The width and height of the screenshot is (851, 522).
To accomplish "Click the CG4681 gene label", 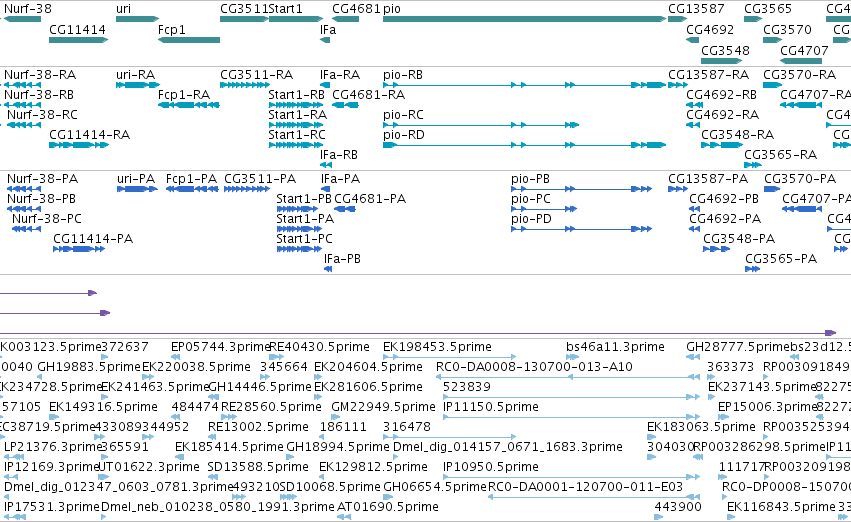I will click(x=356, y=9).
